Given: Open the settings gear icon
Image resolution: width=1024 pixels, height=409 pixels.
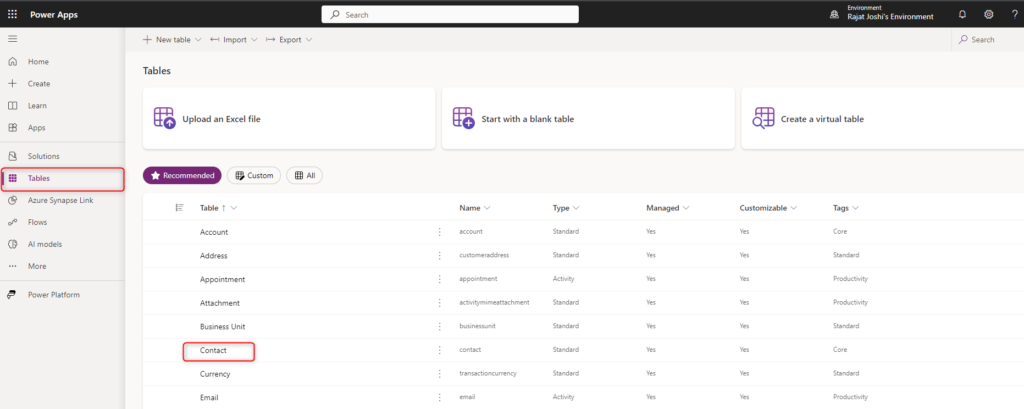Looking at the screenshot, I should pyautogui.click(x=989, y=14).
